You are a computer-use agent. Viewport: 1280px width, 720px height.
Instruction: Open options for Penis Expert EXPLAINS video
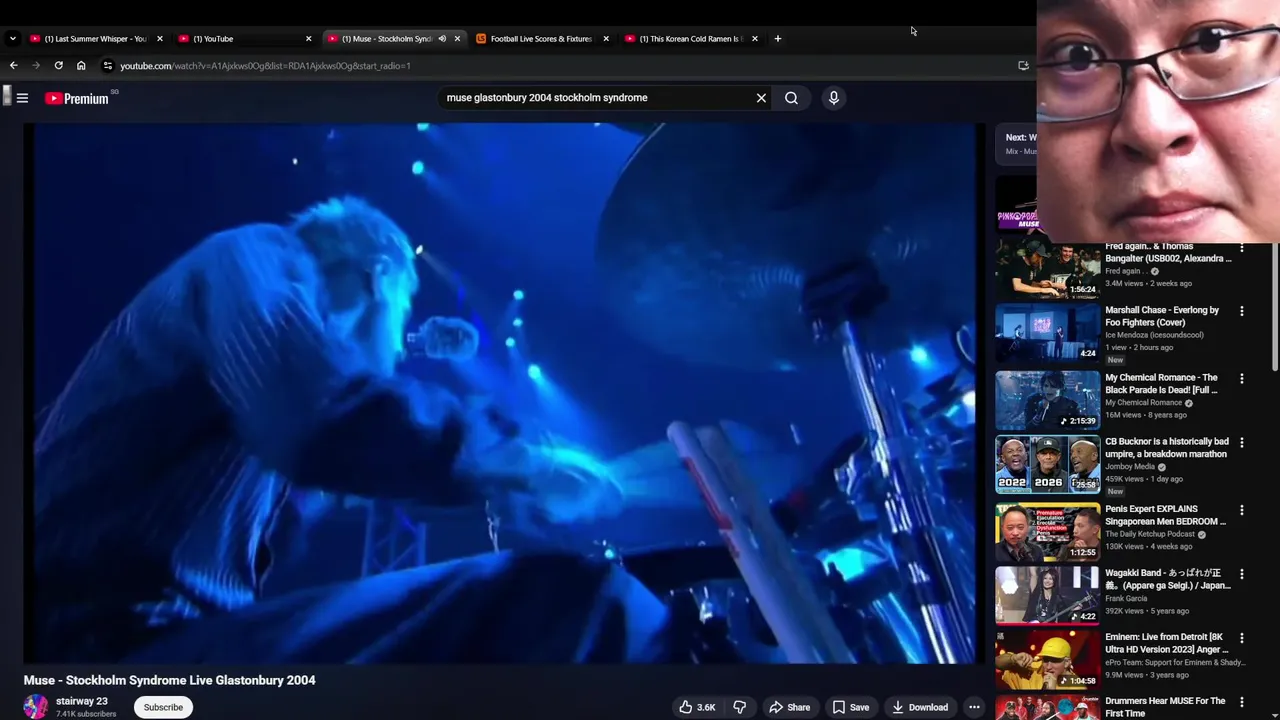pos(1241,510)
